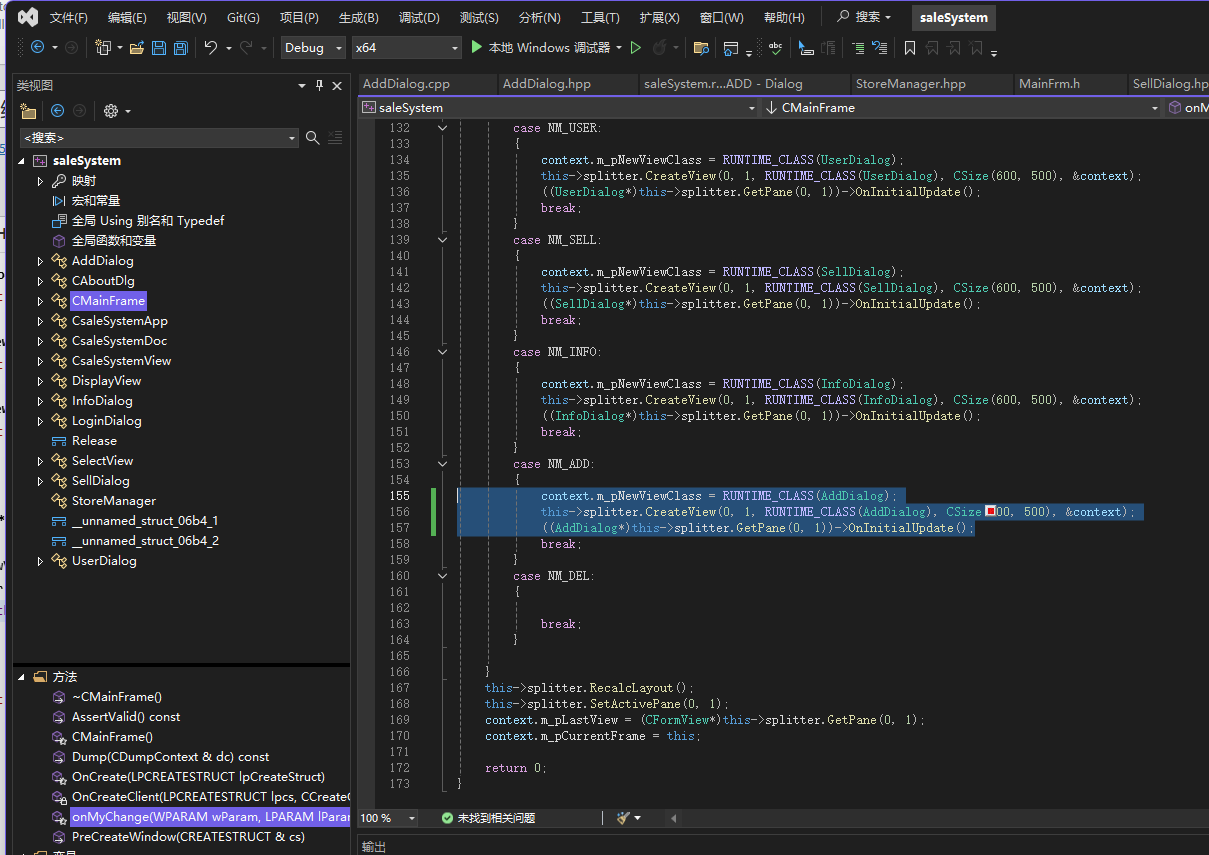Click the code cleanup broom icon
Viewport: 1209px width, 855px height.
coord(624,818)
